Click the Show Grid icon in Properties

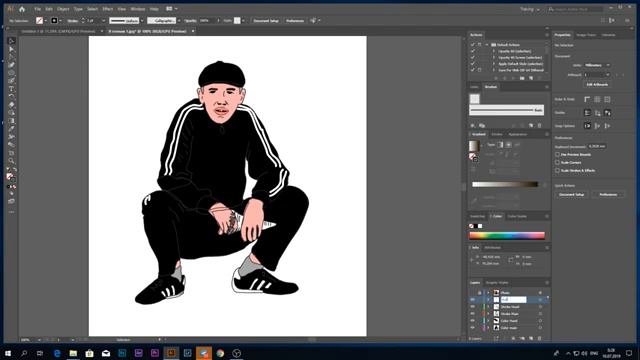[597, 99]
